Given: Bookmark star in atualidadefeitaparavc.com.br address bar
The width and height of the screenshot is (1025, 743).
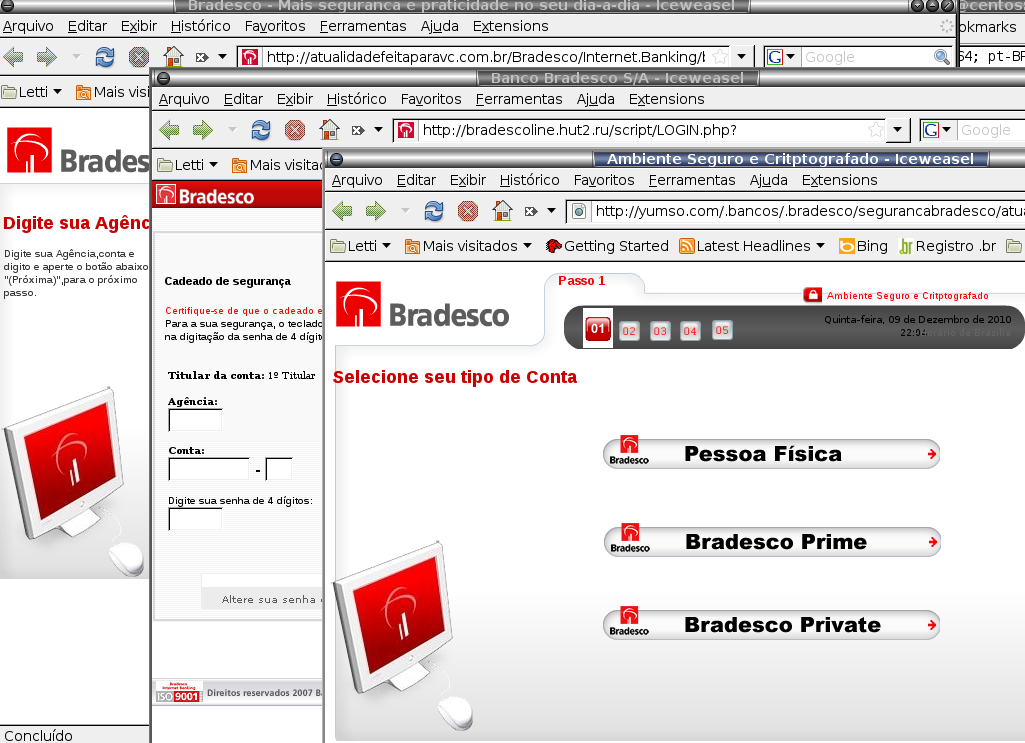Looking at the screenshot, I should [720, 57].
